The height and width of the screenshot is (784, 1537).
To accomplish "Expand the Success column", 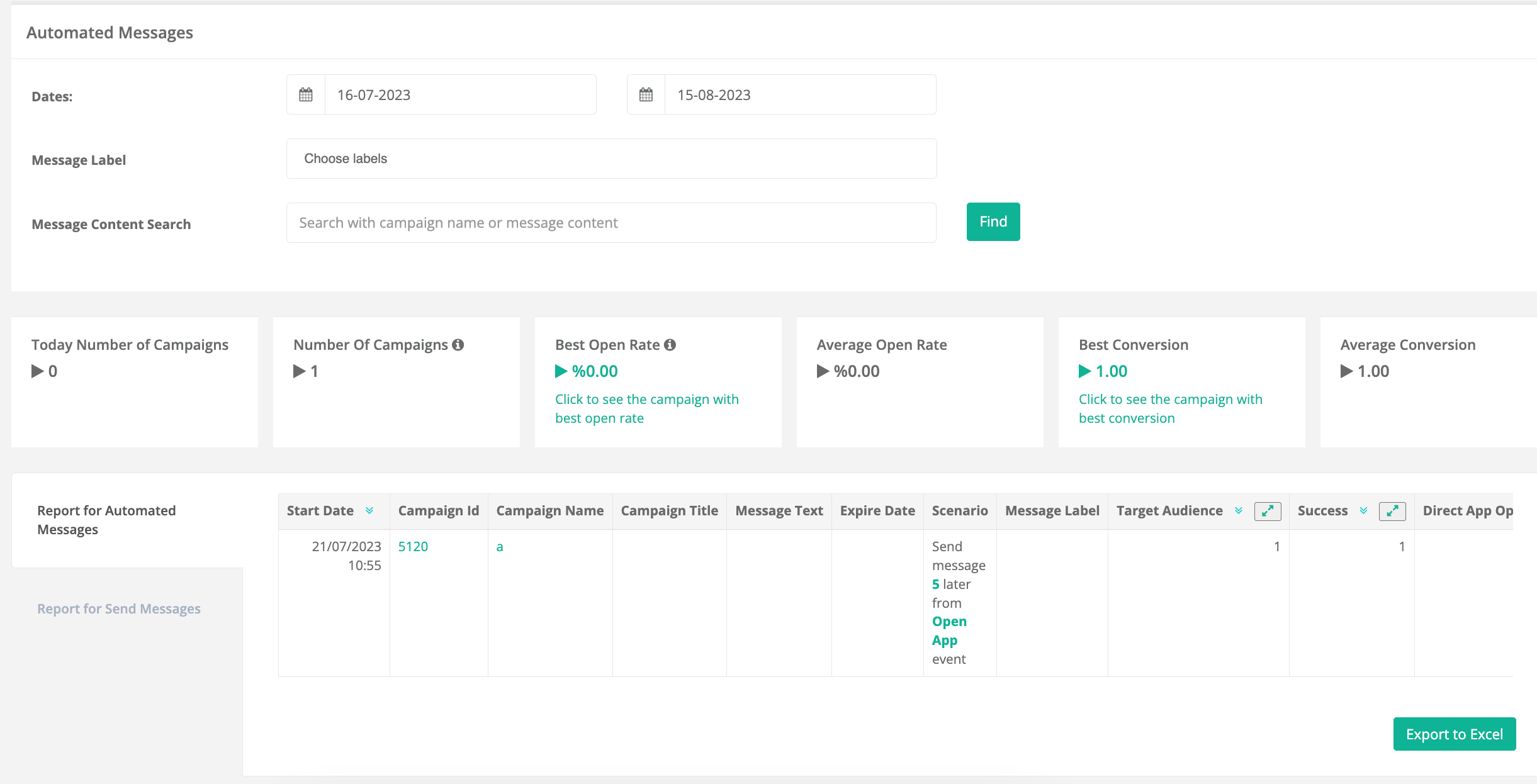I will tap(1392, 511).
